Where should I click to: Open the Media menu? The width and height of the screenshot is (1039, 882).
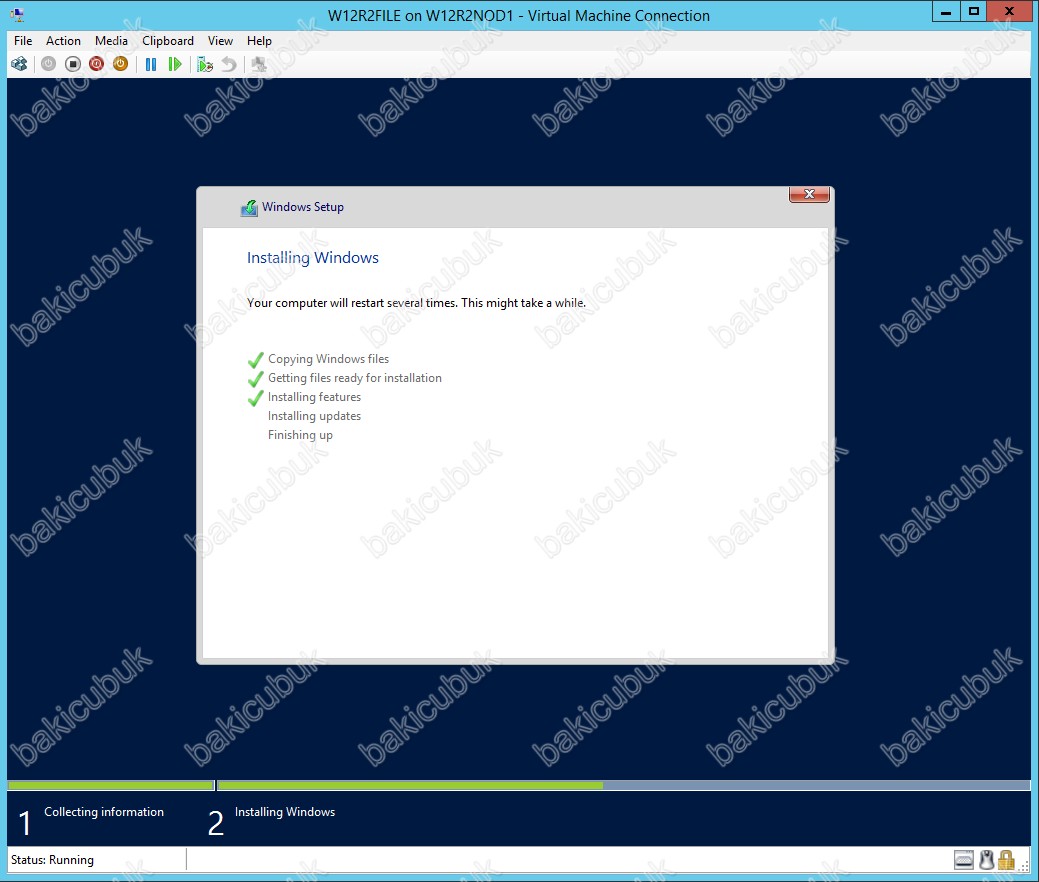pos(111,41)
